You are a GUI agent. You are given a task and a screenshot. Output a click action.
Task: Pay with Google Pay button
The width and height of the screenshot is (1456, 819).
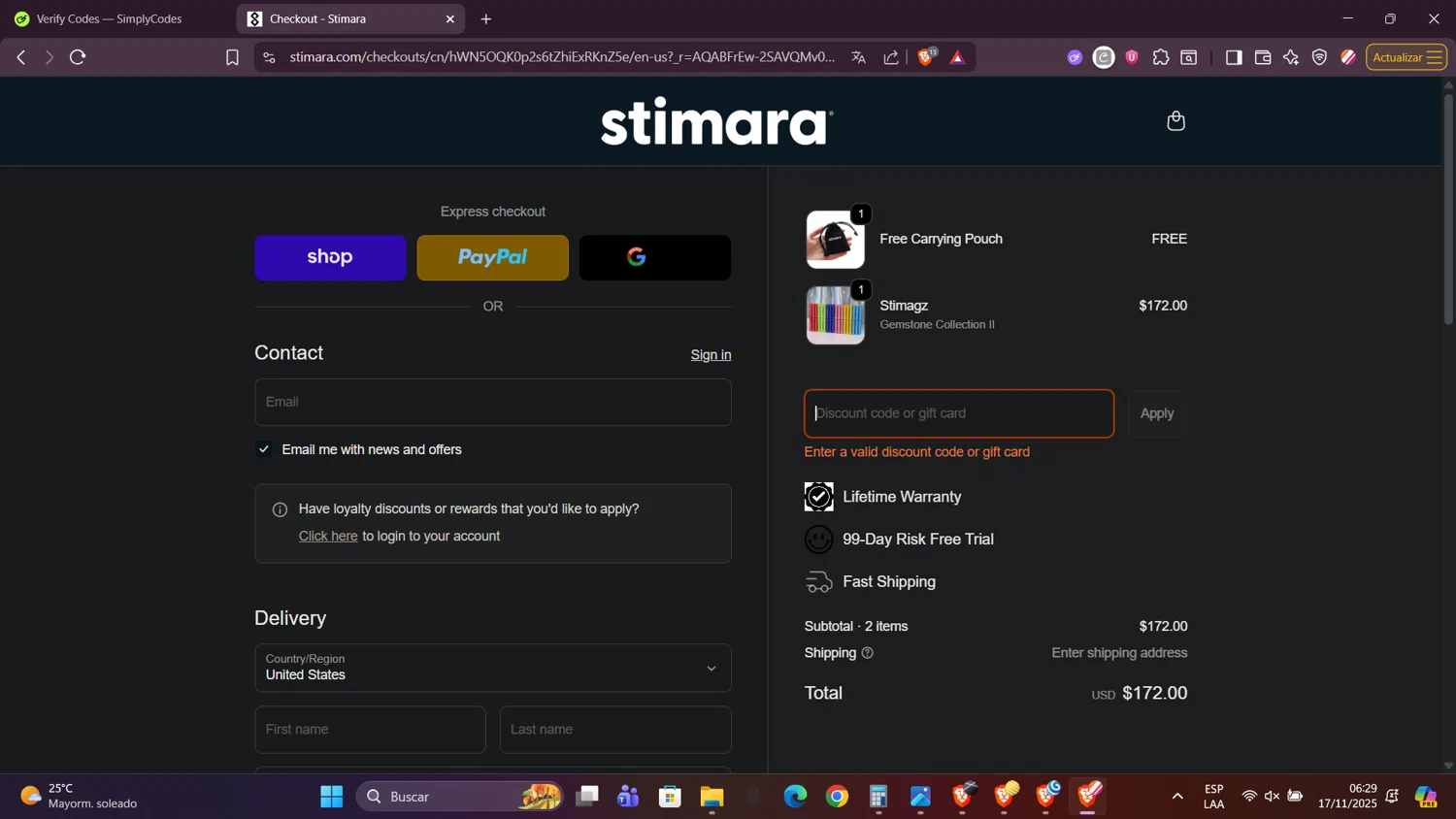(655, 257)
